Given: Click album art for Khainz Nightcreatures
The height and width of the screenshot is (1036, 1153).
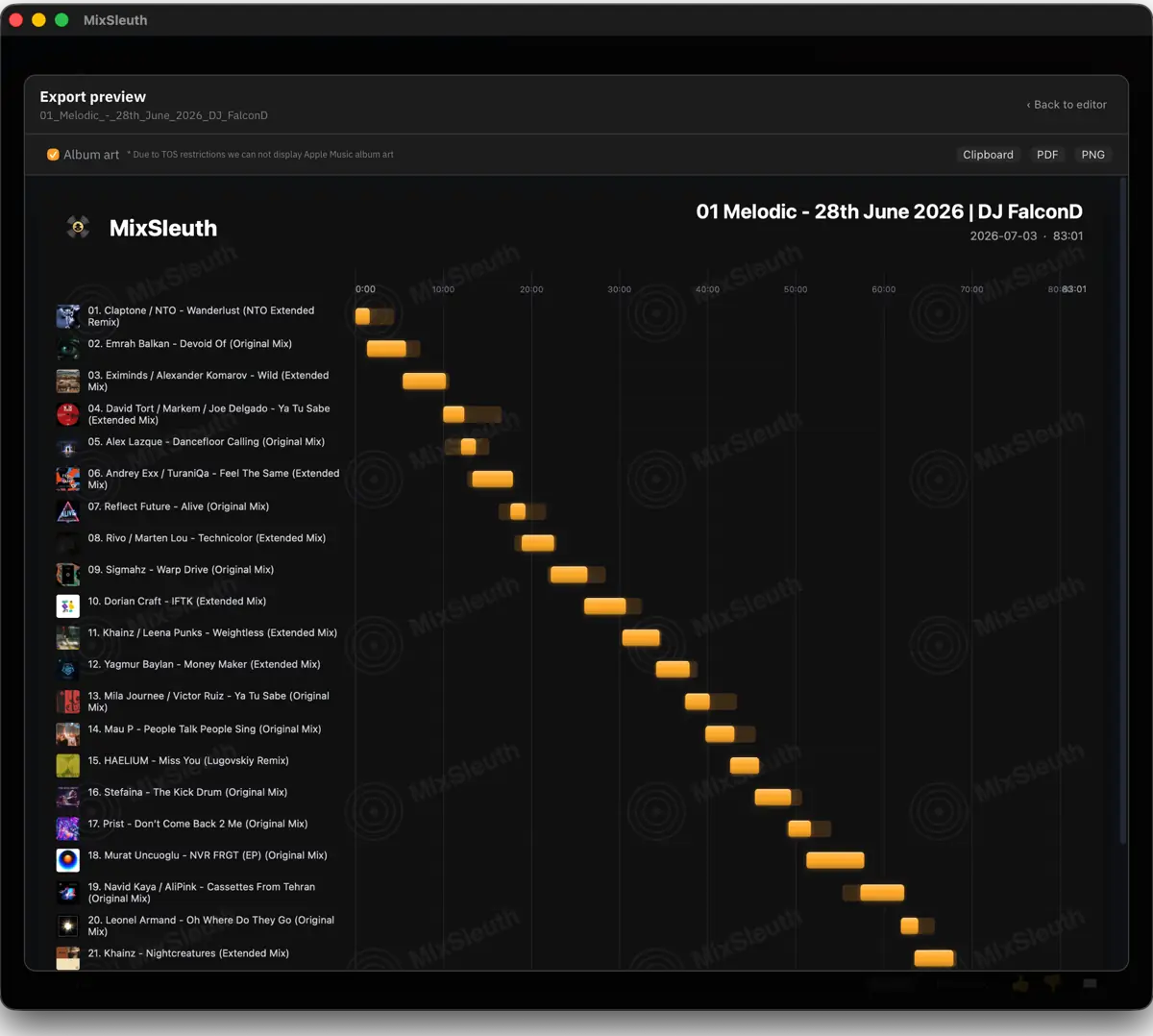Looking at the screenshot, I should click(x=67, y=958).
